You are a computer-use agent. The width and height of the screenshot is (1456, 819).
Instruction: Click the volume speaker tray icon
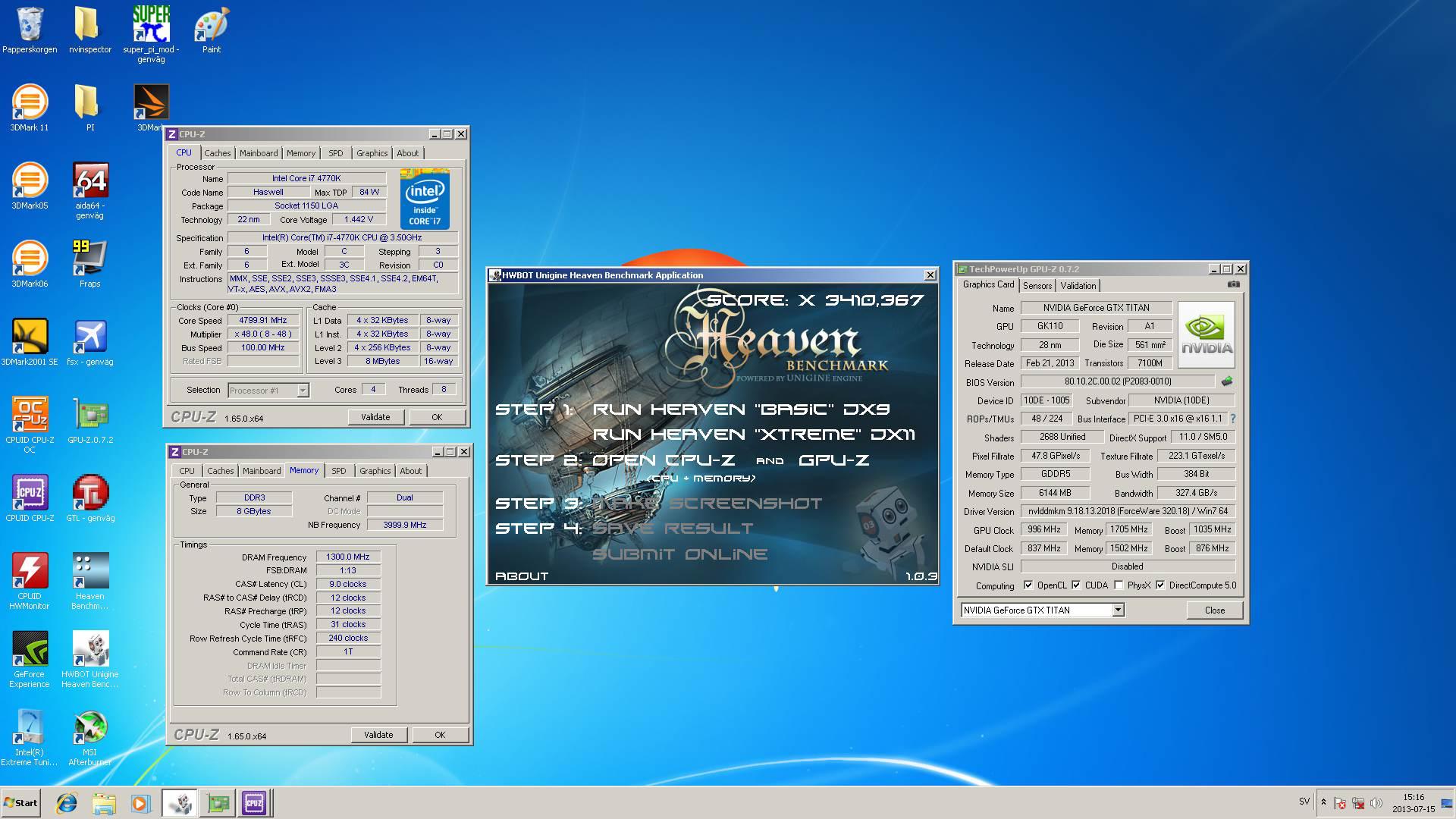pyautogui.click(x=1376, y=803)
